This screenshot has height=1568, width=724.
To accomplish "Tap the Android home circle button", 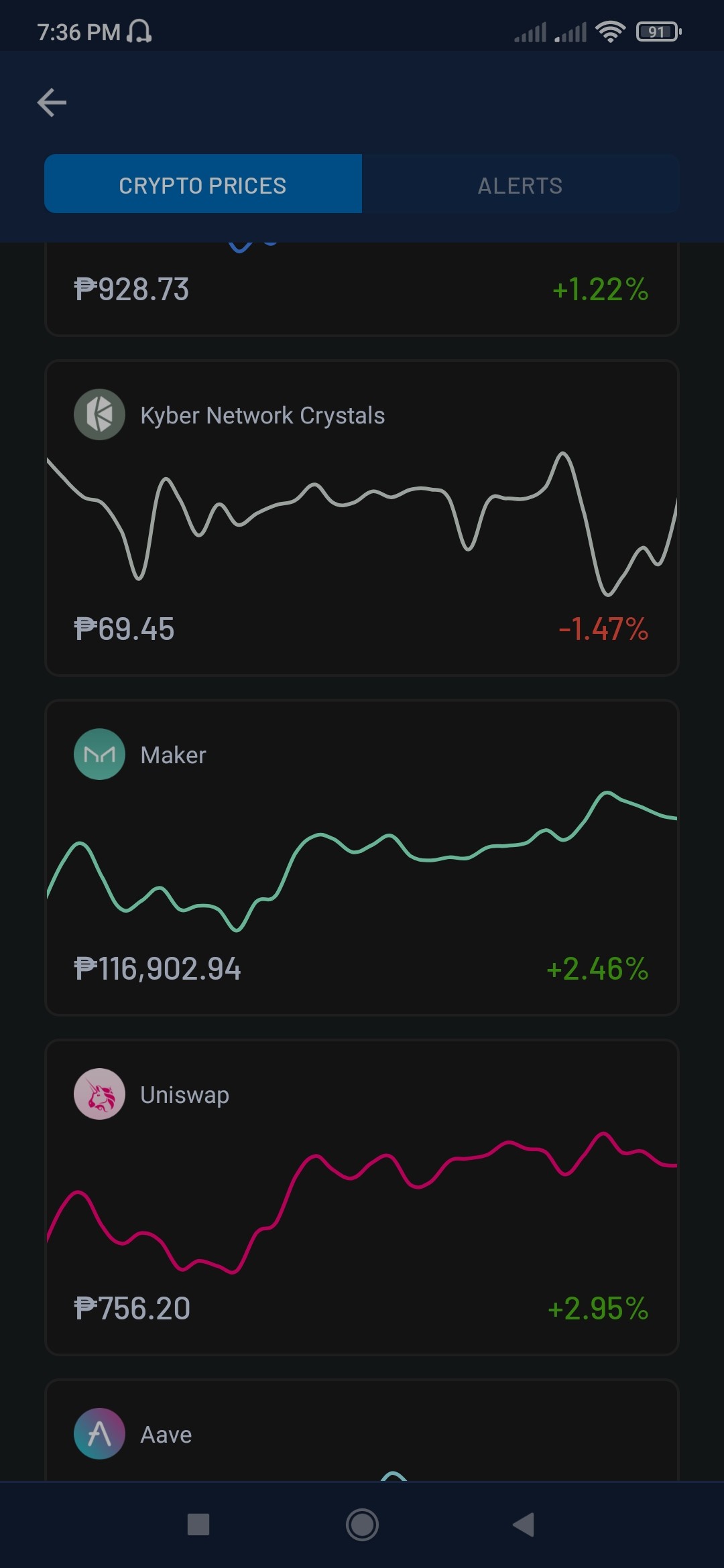I will (362, 1524).
